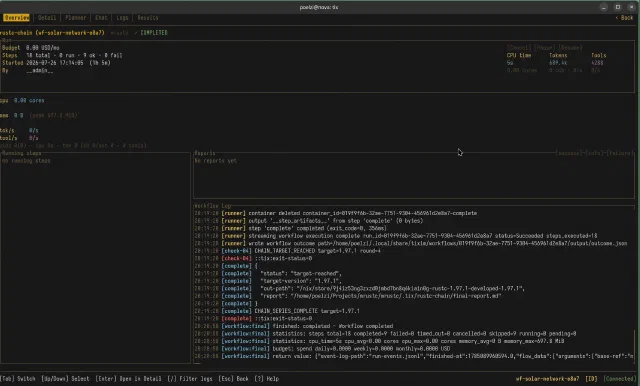Screen dimensions: 640x386
Task: Click the Tools column header
Action: click(x=598, y=55)
